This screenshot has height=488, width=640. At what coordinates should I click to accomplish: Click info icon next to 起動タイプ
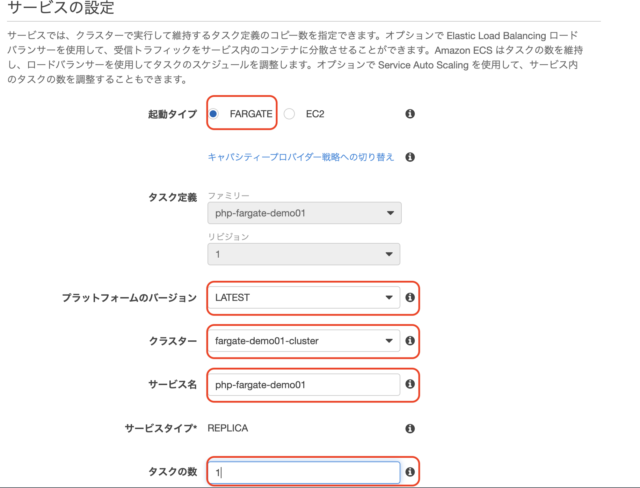410,114
